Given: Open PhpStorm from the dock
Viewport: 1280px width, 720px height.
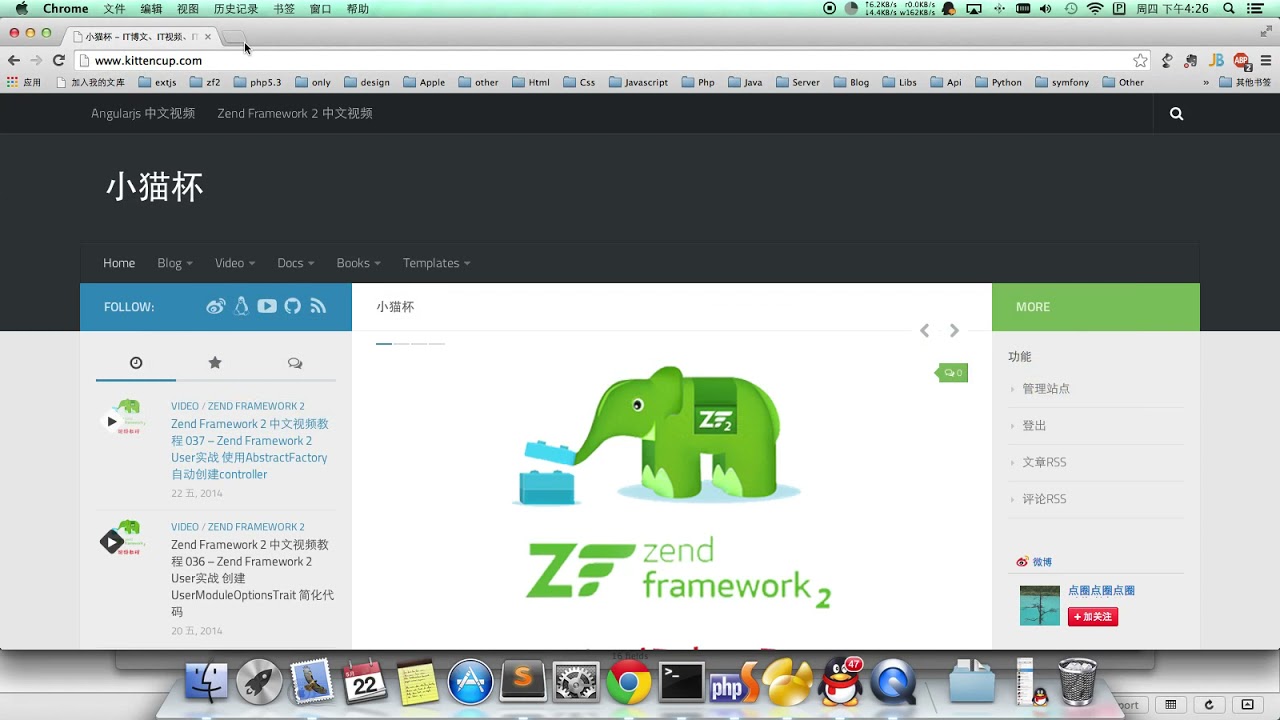Looking at the screenshot, I should (734, 682).
